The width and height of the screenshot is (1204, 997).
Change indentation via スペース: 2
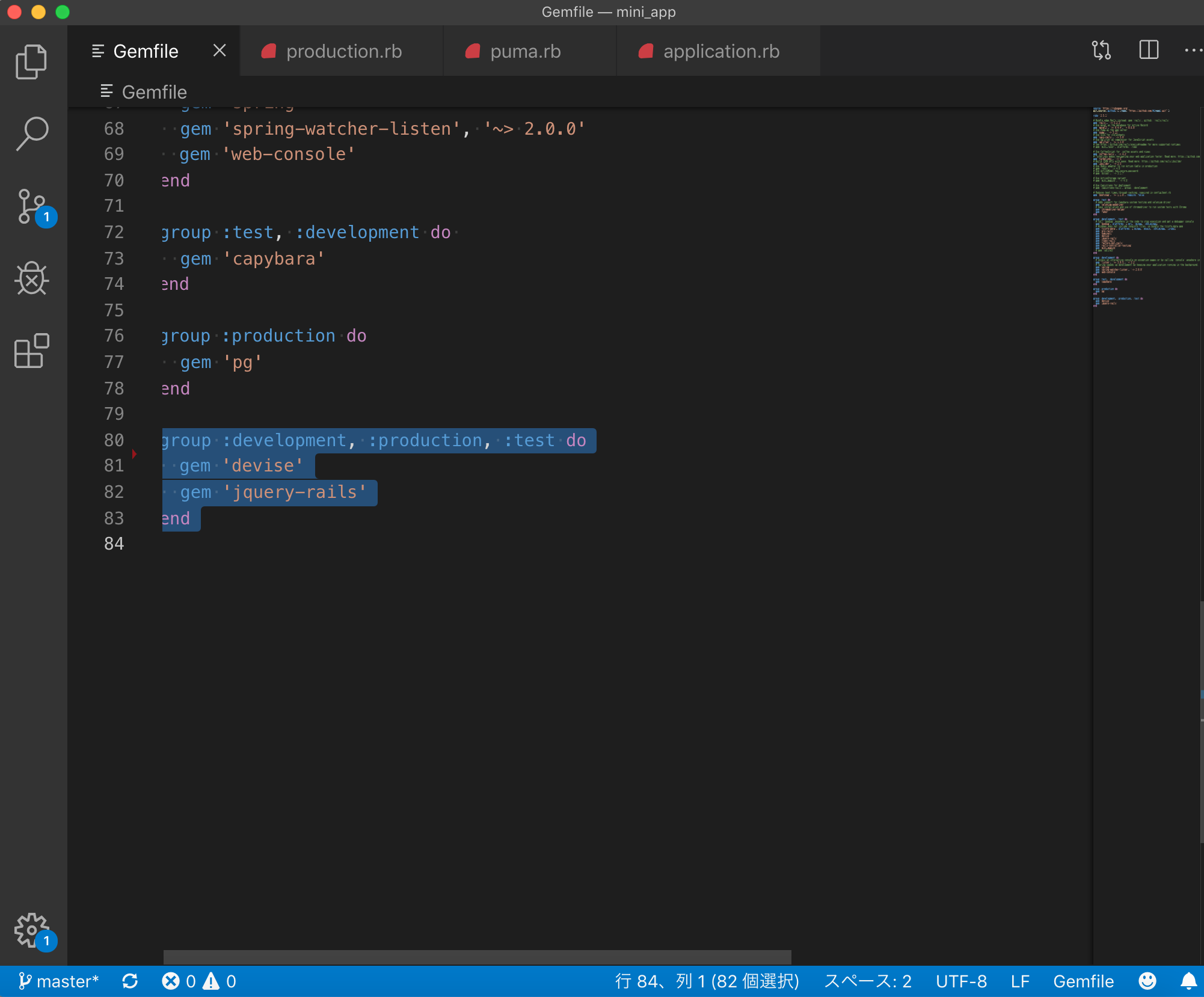867,981
